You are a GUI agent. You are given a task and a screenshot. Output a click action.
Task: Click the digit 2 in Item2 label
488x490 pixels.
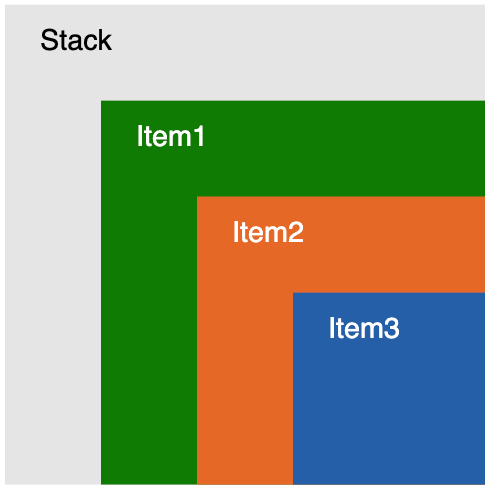[296, 232]
